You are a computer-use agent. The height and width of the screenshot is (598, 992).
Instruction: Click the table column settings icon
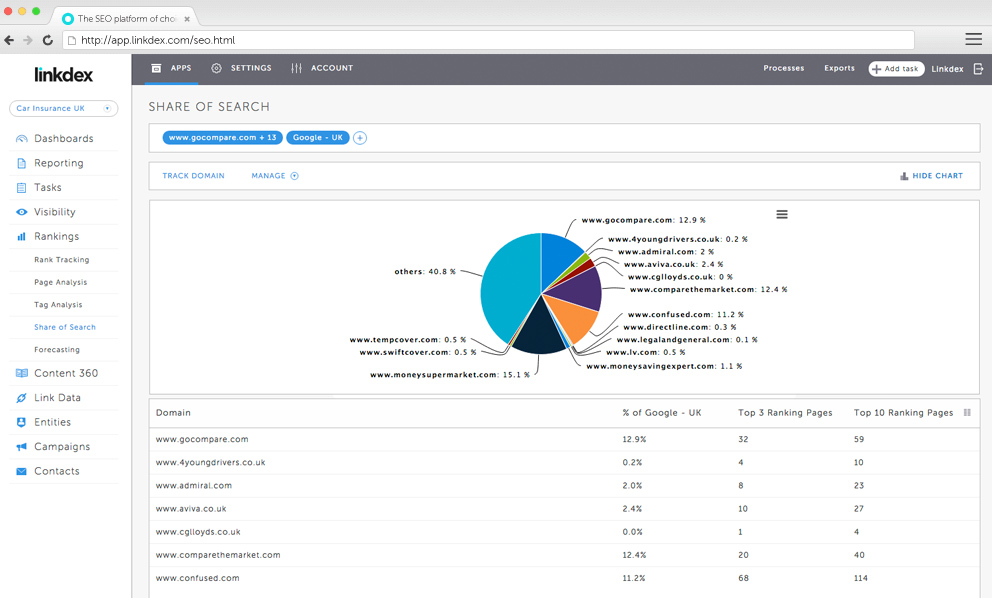coord(967,413)
